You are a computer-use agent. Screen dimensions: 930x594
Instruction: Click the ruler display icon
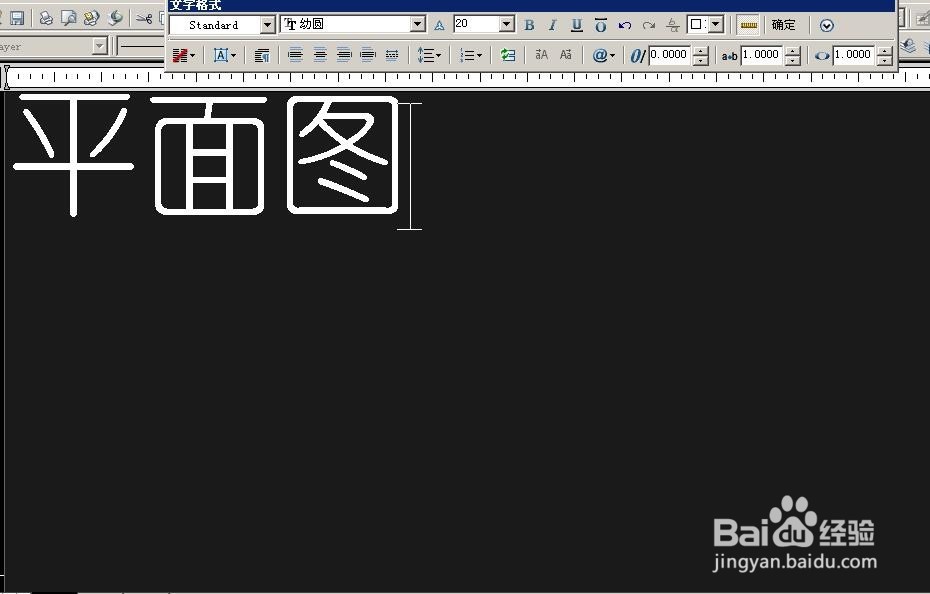747,25
